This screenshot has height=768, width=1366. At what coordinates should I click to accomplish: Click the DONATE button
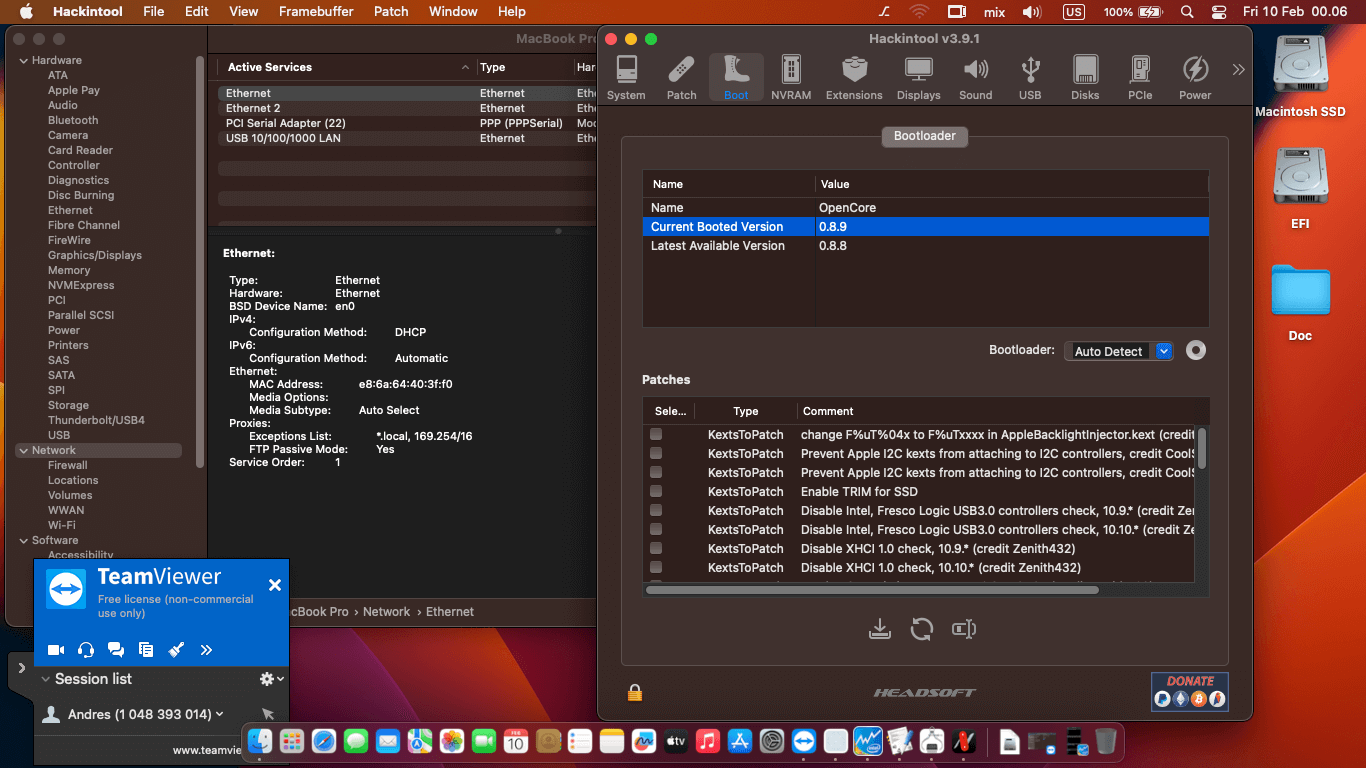coord(1190,691)
